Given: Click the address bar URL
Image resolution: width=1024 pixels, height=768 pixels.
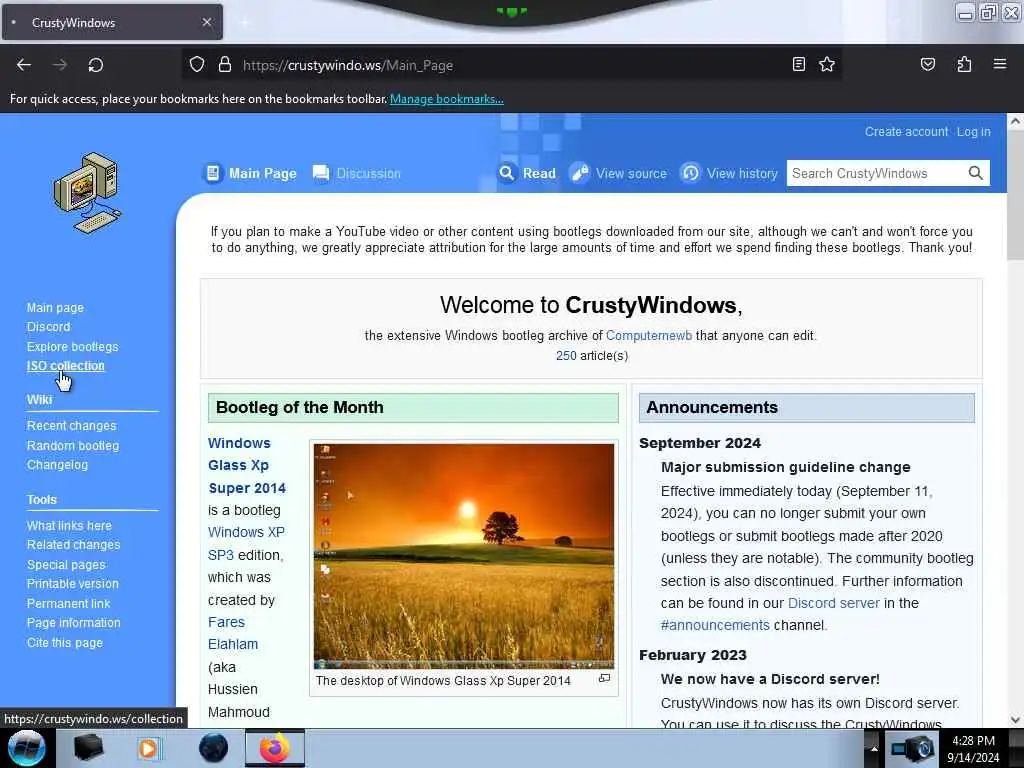Looking at the screenshot, I should tap(347, 65).
